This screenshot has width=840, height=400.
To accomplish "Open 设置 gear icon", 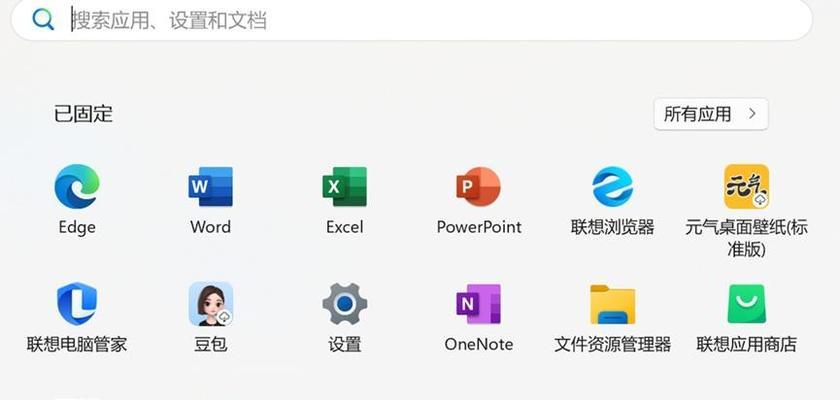I will pos(344,304).
